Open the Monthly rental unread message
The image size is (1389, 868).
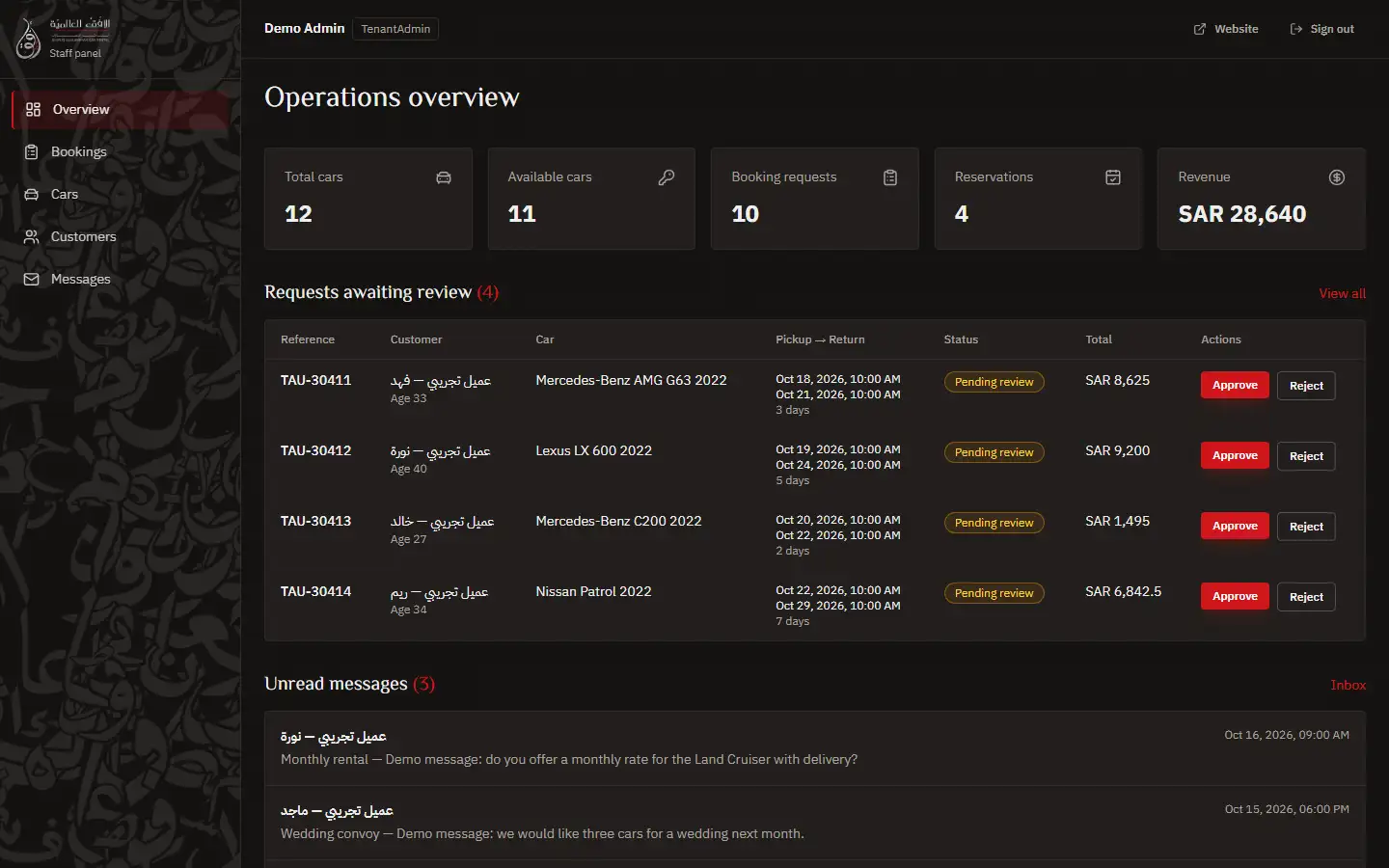pyautogui.click(x=815, y=748)
